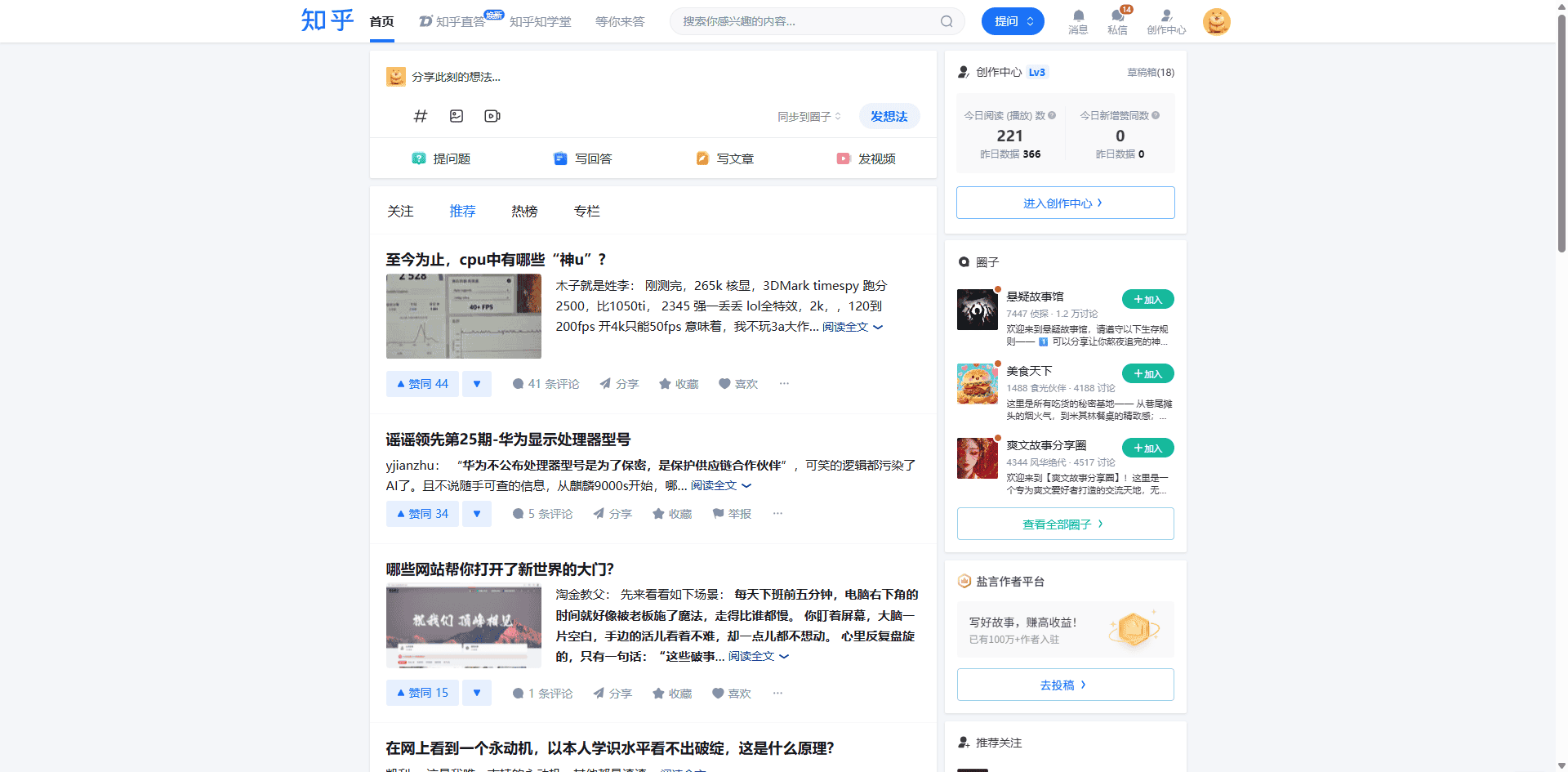Click the user avatar in top bar

(1216, 22)
